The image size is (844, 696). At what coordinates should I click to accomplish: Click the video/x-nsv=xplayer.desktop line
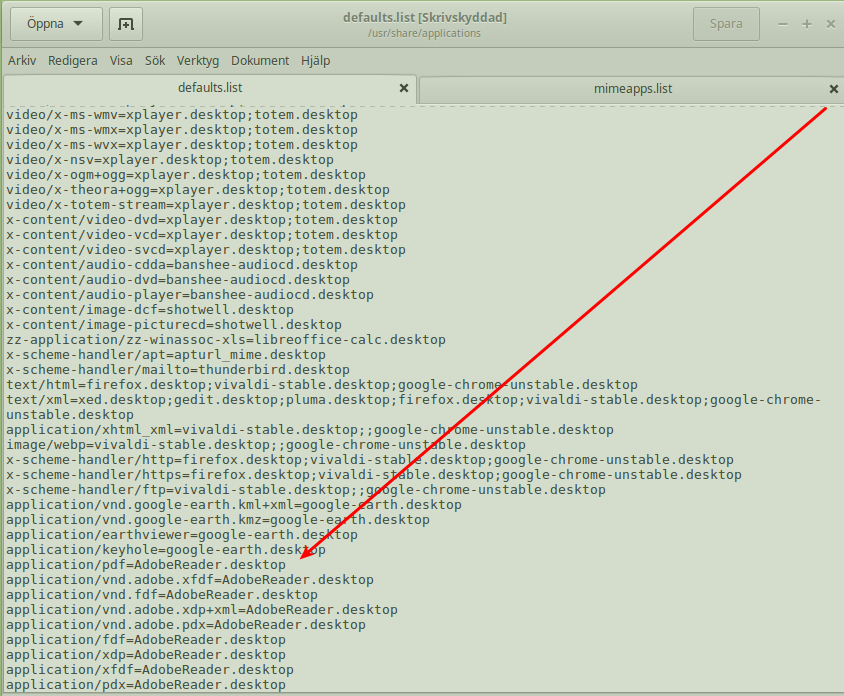click(170, 160)
